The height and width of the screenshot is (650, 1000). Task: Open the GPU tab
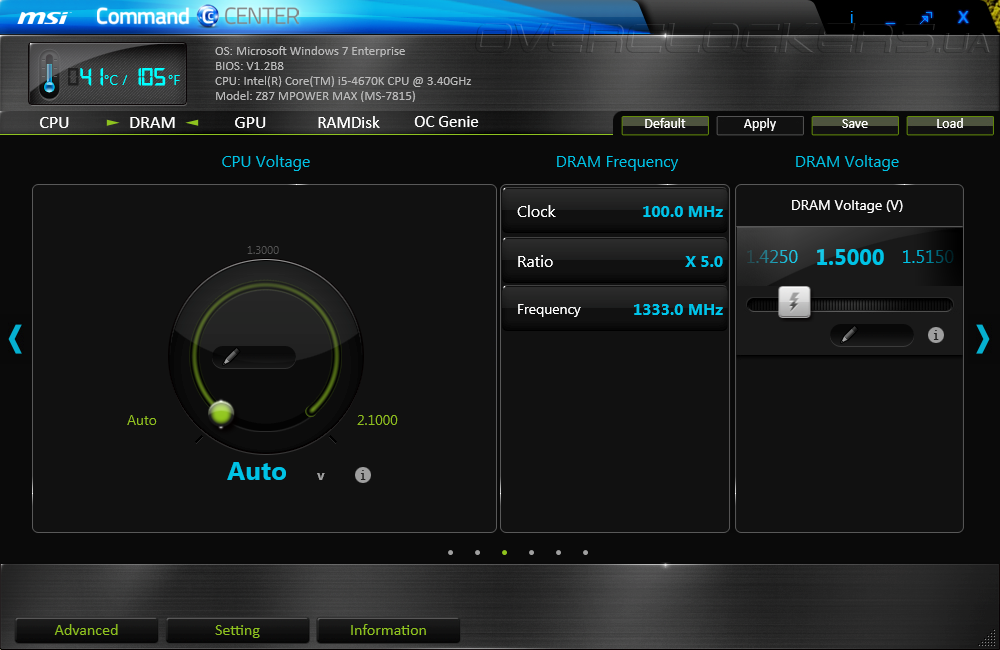[250, 122]
